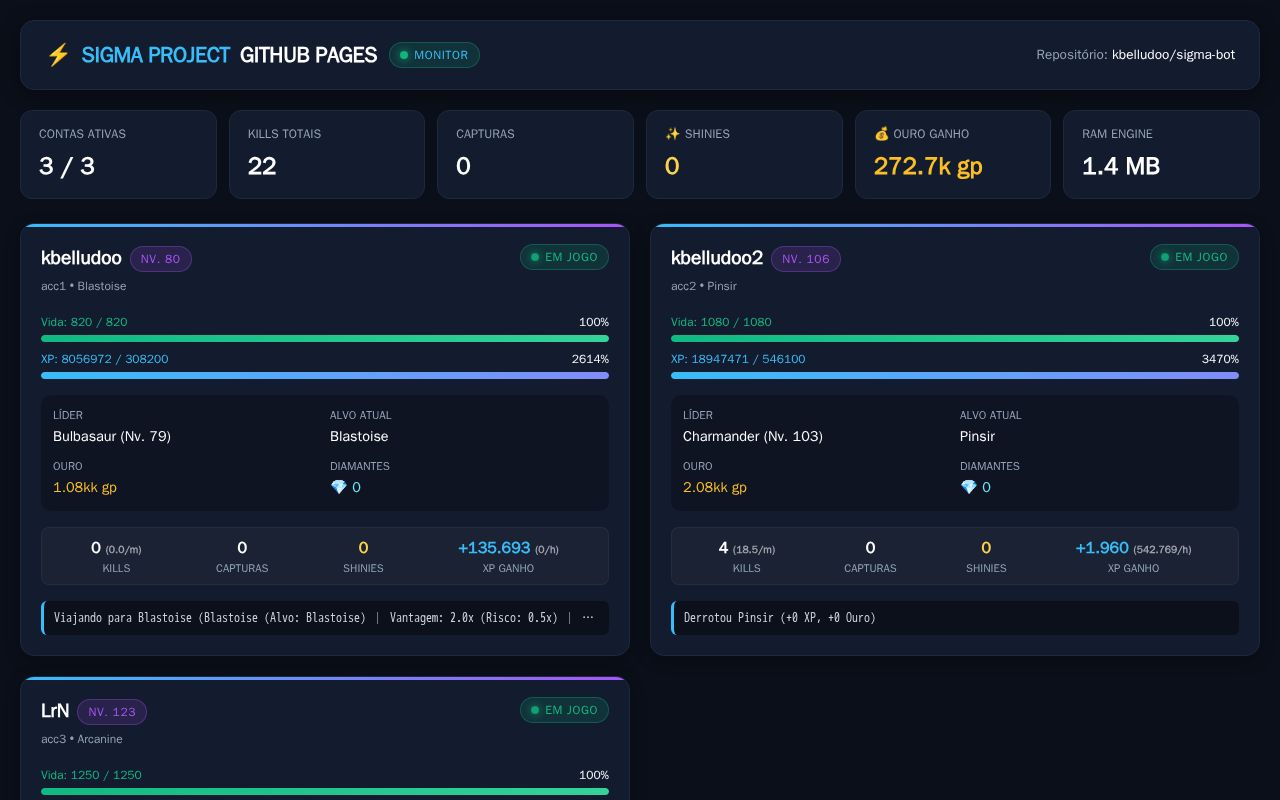Screen dimensions: 1280x800
Task: Open the kbelludoo/sigma-bot repository link
Action: [x=1173, y=55]
